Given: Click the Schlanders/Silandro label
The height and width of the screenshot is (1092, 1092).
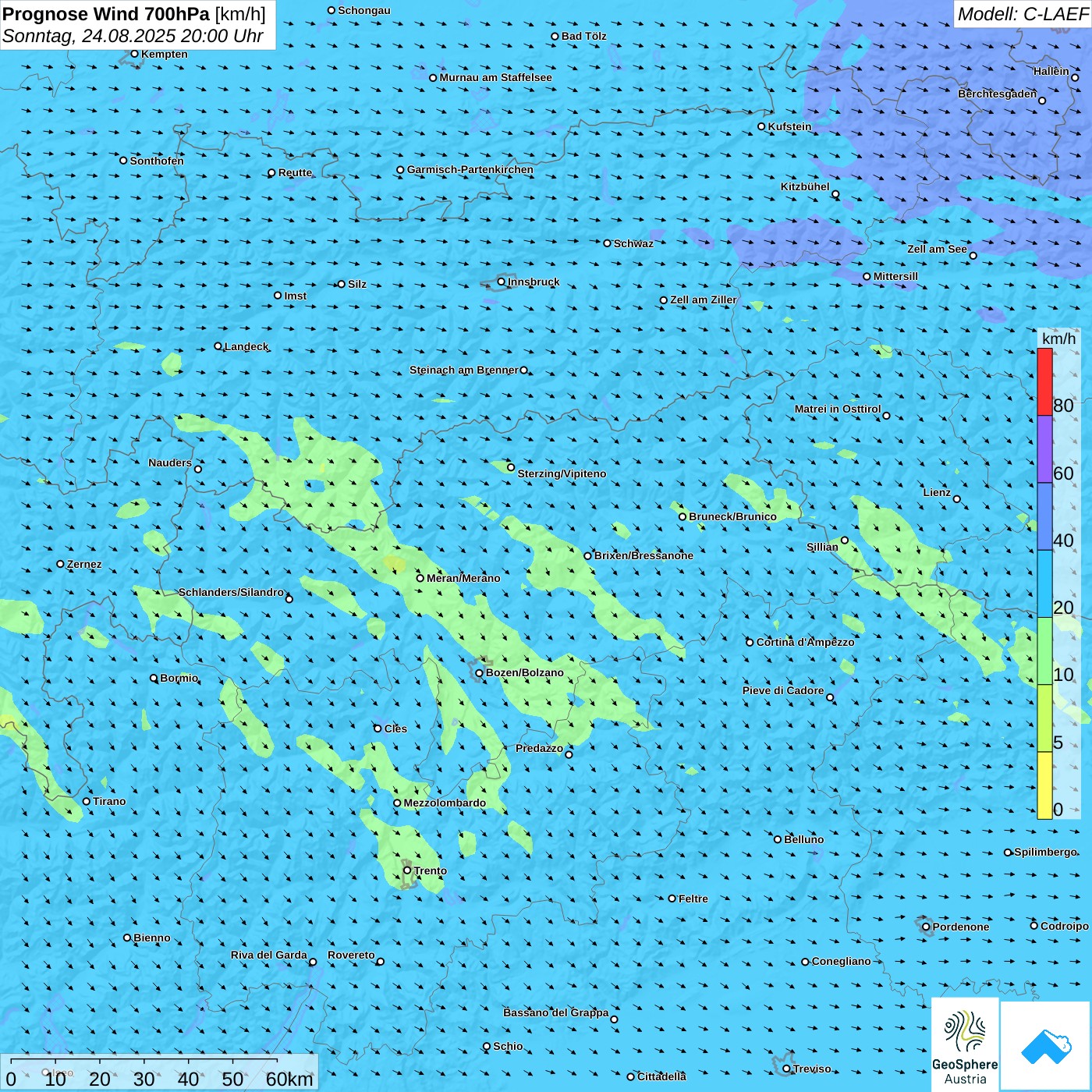Looking at the screenshot, I should 231,592.
